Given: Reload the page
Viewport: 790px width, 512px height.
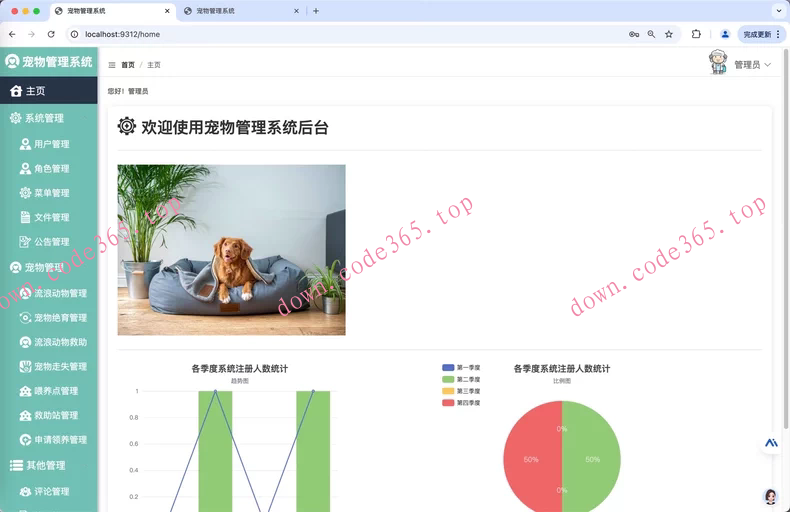Looking at the screenshot, I should tap(51, 34).
